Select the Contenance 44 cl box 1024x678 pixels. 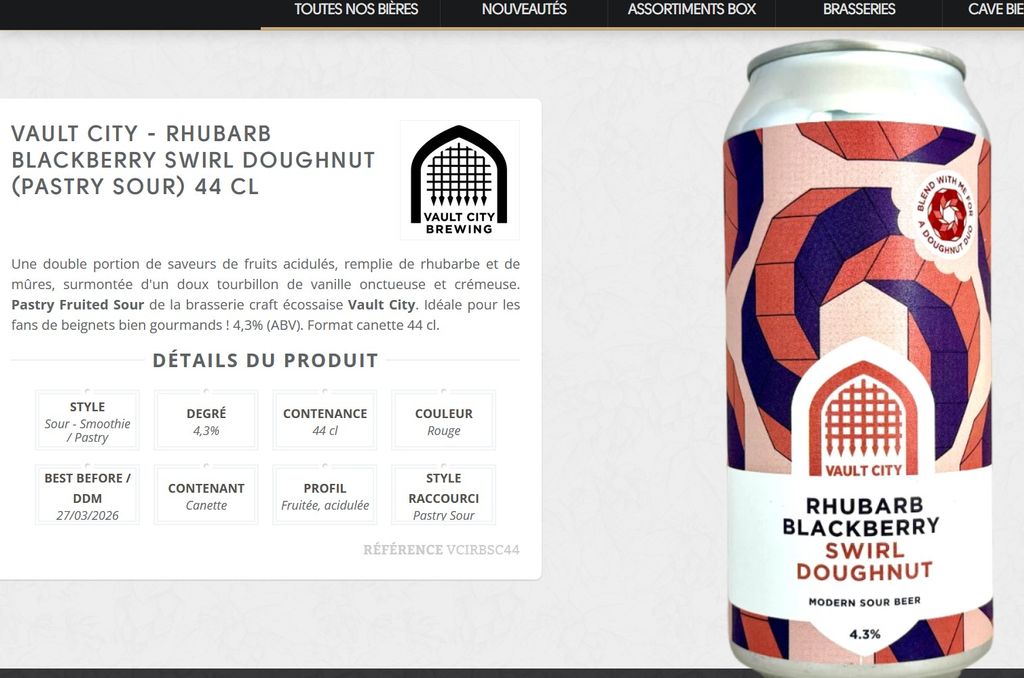click(325, 421)
